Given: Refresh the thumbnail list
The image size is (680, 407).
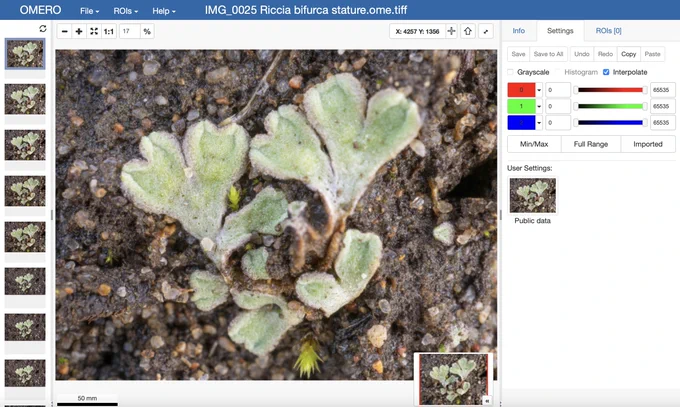Looking at the screenshot, I should (x=42, y=29).
